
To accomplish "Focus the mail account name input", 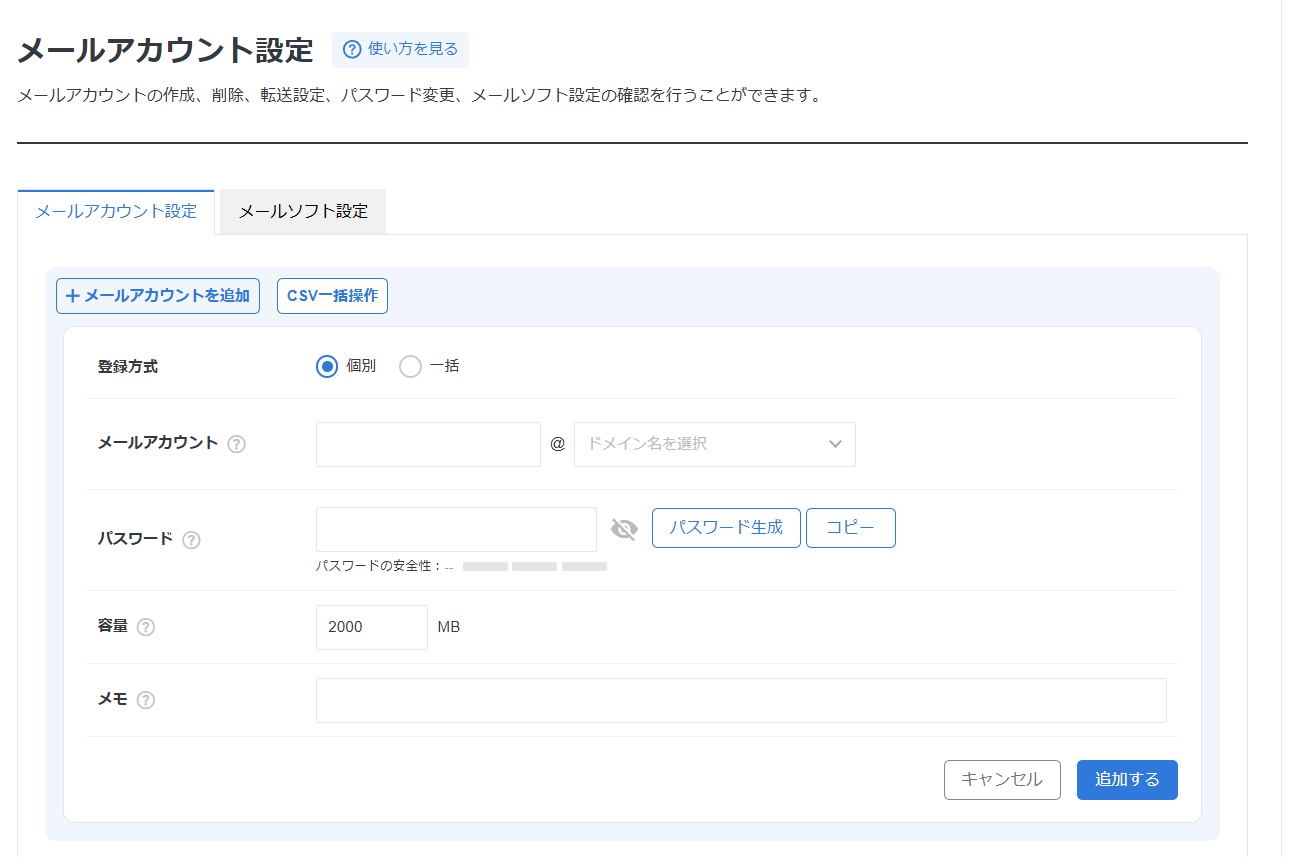I will pyautogui.click(x=428, y=444).
